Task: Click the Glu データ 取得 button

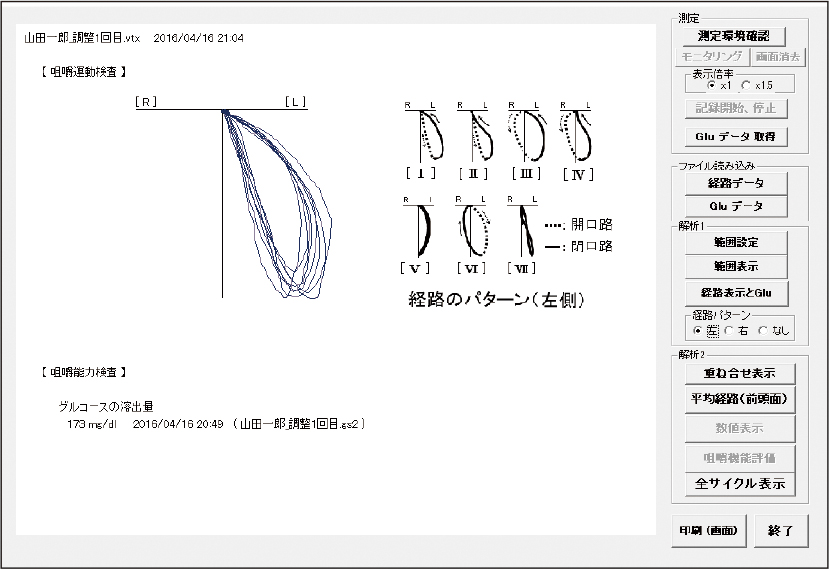Action: [735, 136]
